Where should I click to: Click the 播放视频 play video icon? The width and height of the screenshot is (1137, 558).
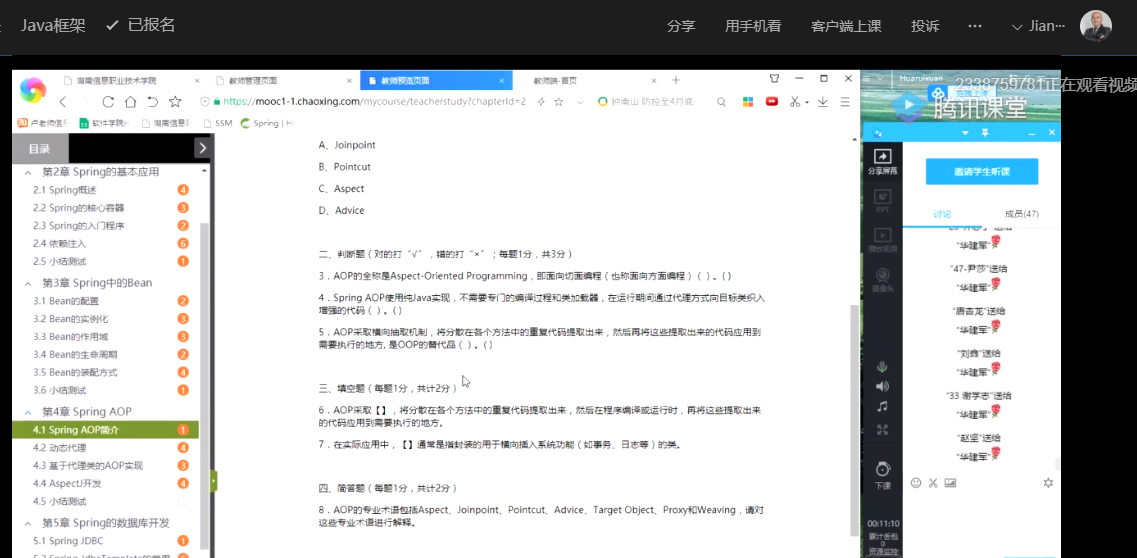(882, 240)
